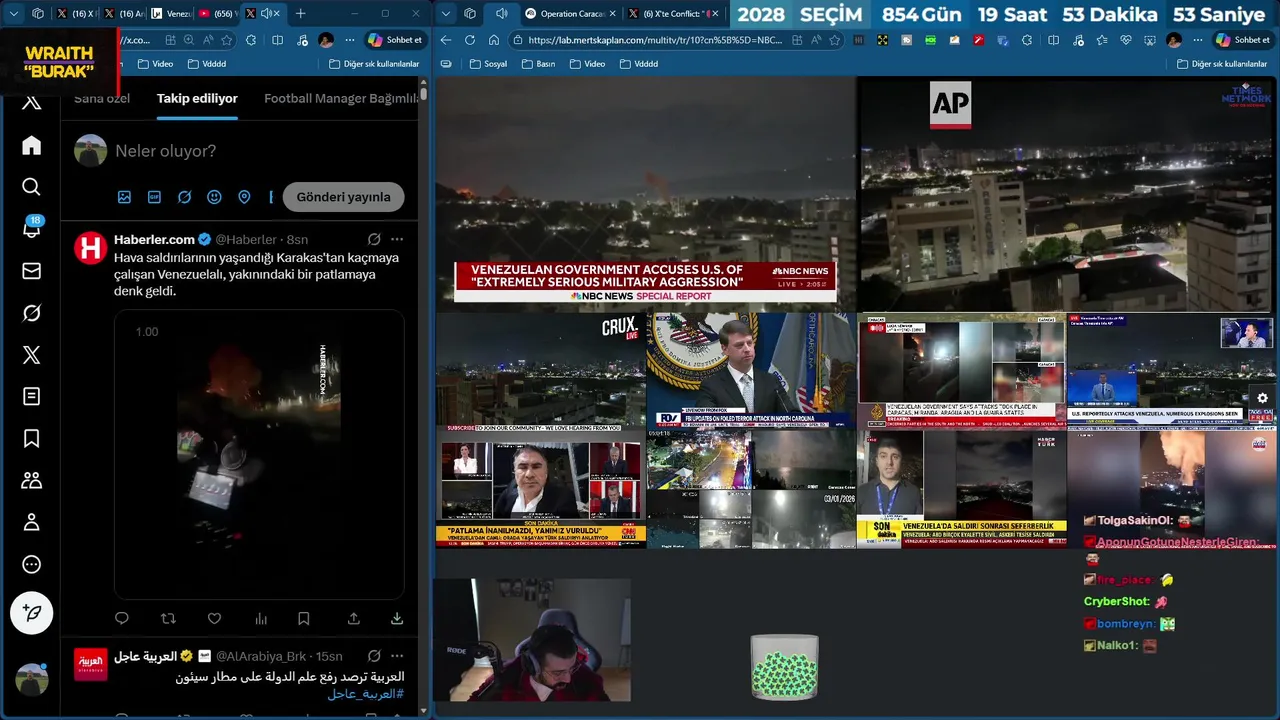Click right browser address bar URL

(655, 40)
